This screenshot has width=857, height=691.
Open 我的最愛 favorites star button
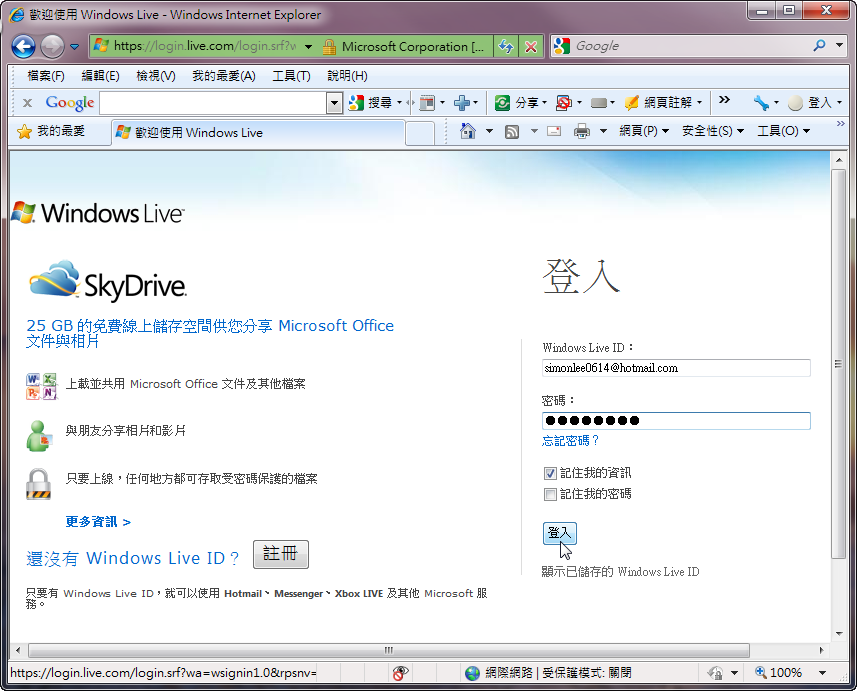[51, 131]
